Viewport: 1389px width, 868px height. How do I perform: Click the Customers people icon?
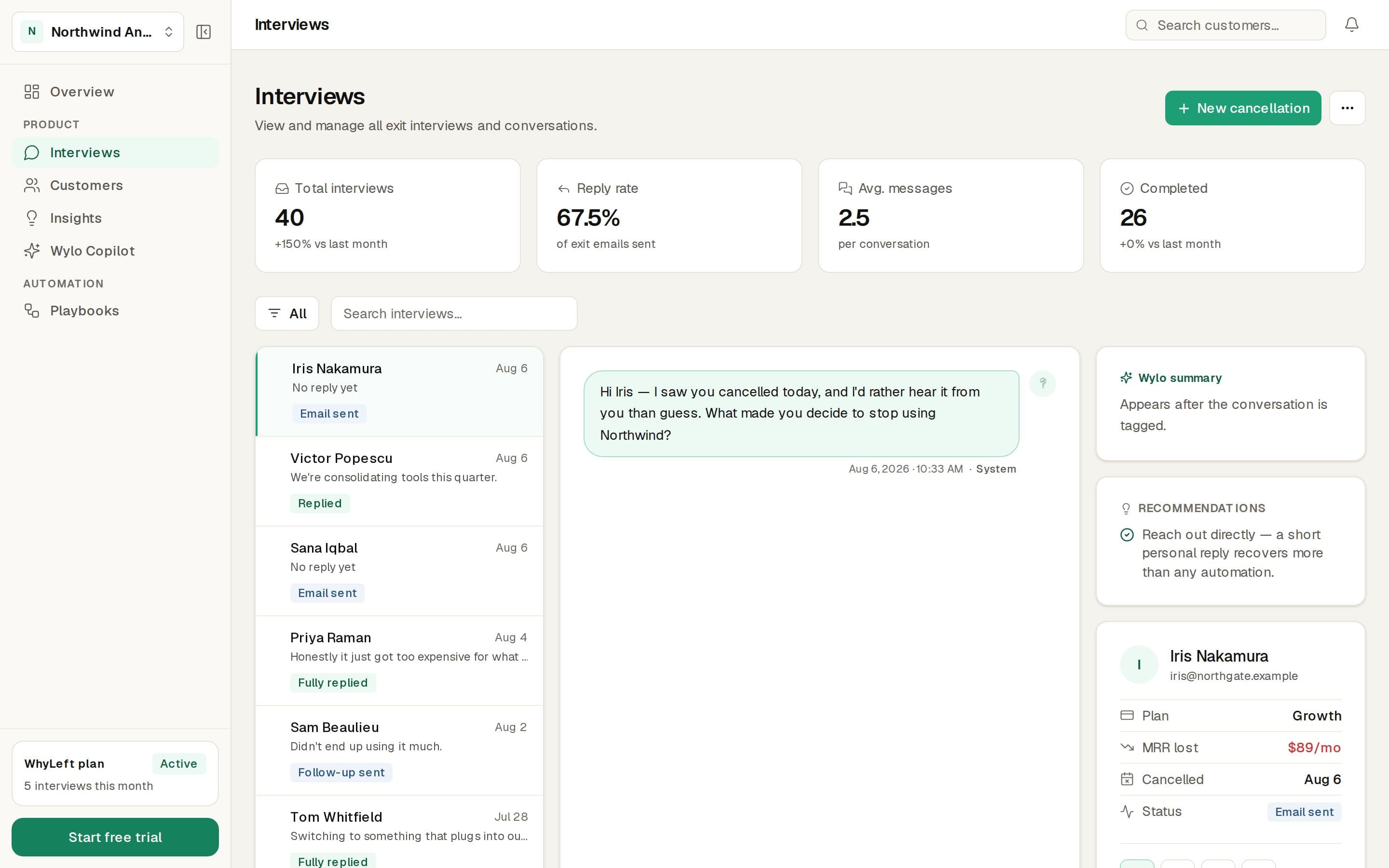[31, 186]
